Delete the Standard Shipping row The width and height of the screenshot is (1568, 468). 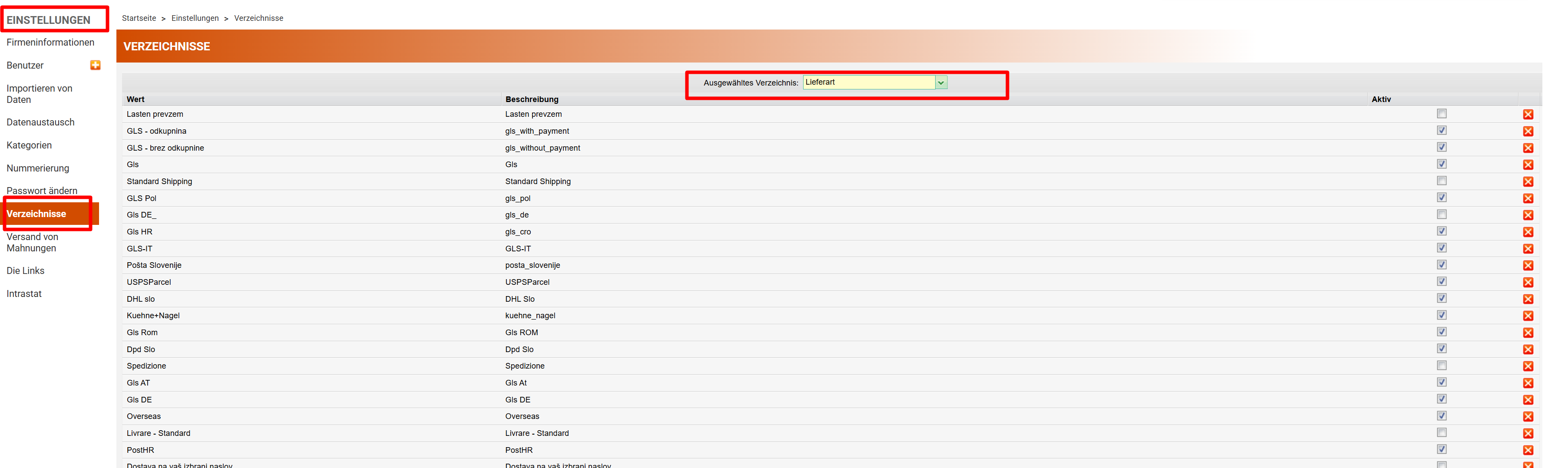point(1528,181)
